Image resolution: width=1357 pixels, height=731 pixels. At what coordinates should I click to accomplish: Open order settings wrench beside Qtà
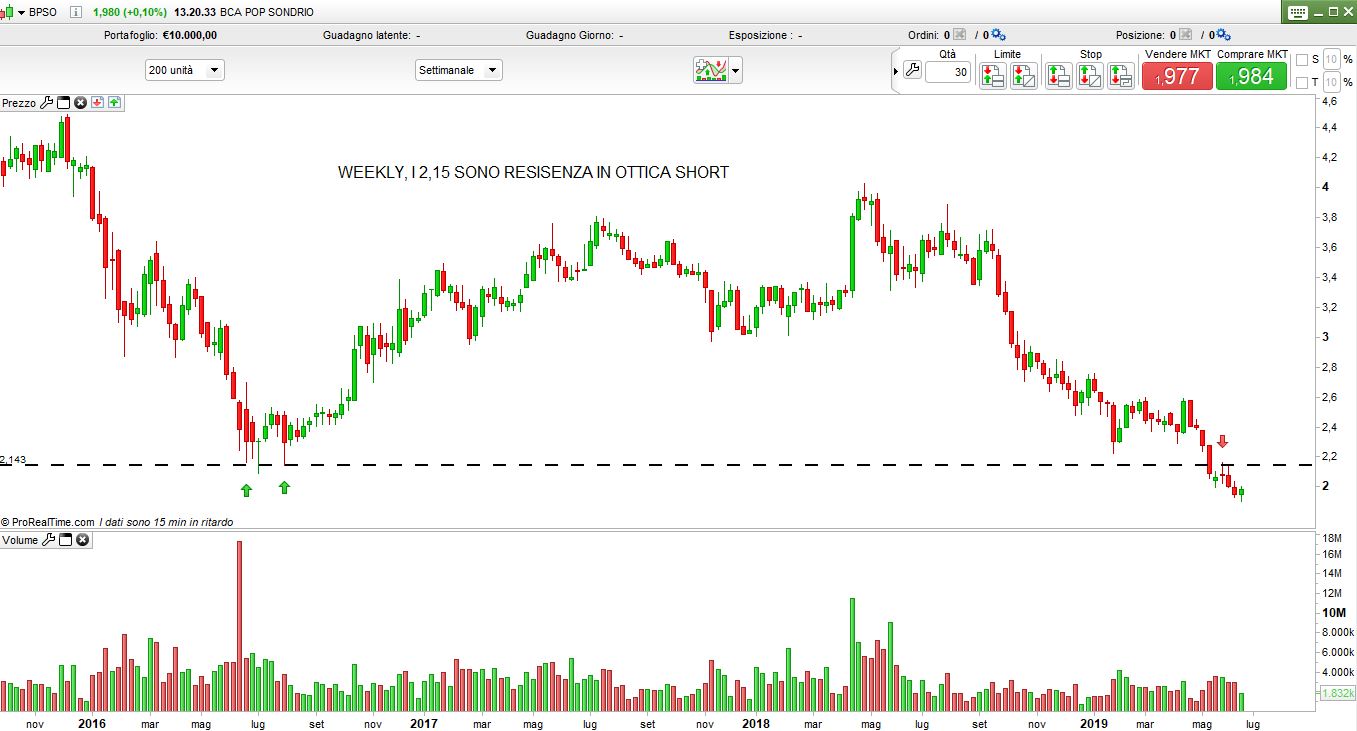tap(911, 70)
